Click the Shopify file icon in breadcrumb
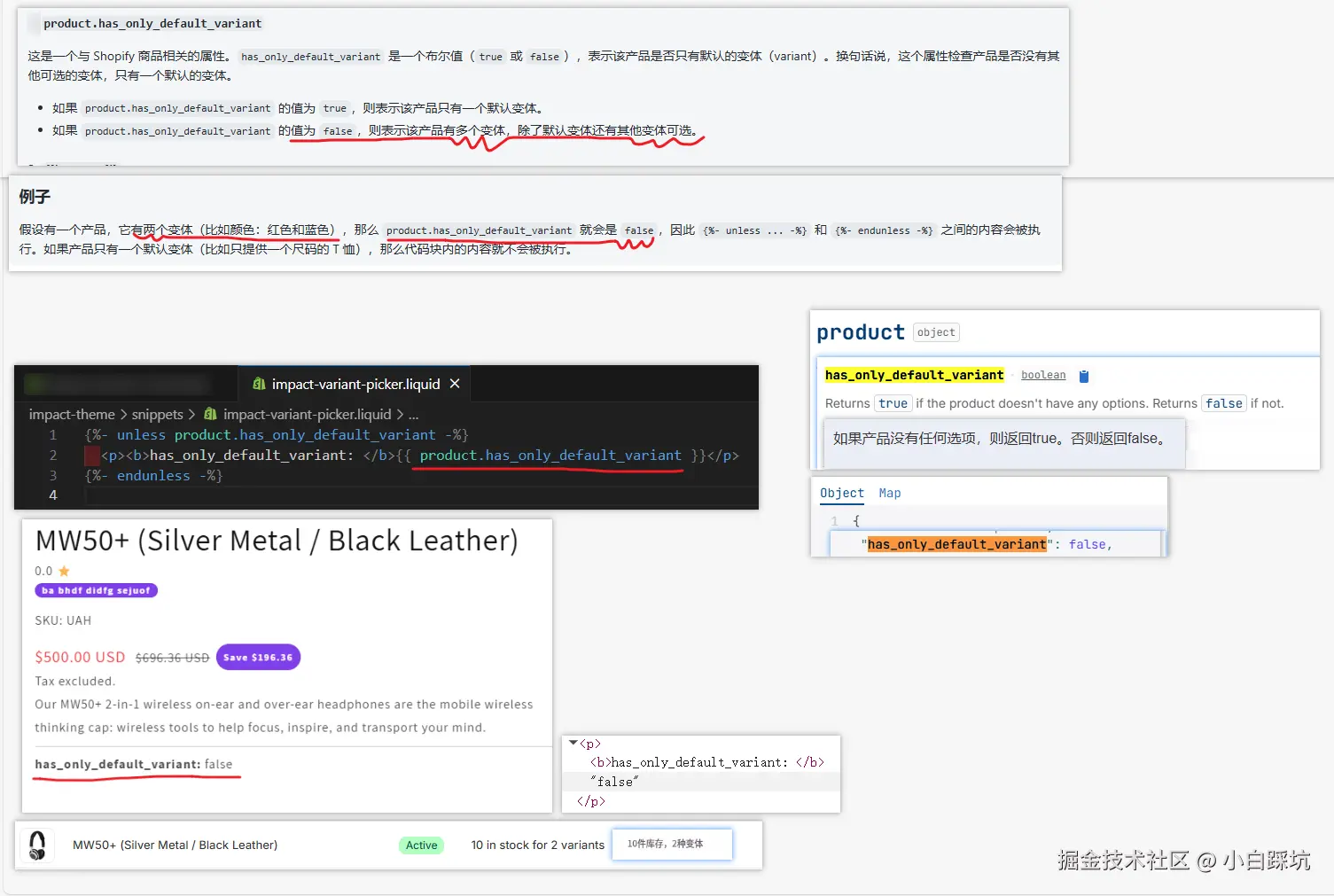The image size is (1334, 896). [210, 414]
